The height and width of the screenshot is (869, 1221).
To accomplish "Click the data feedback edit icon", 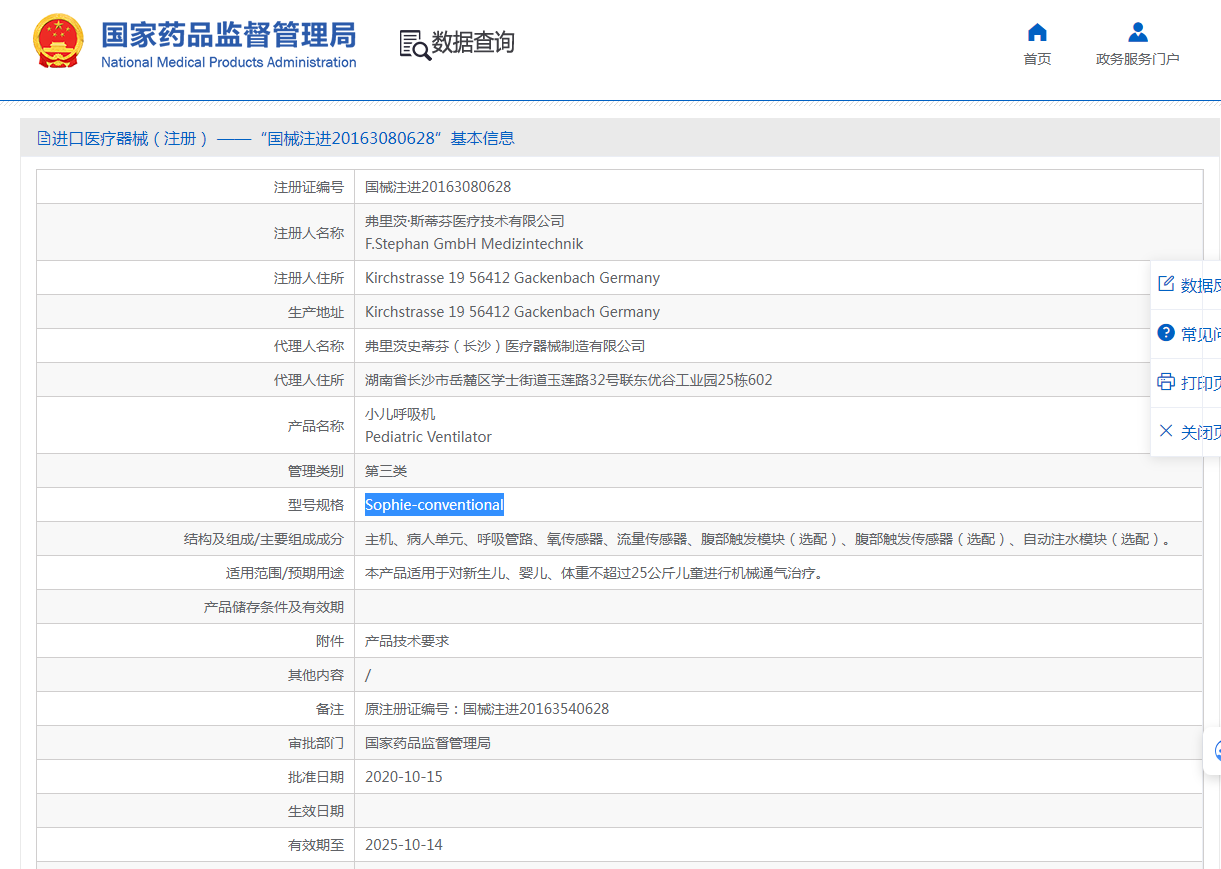I will [1165, 284].
